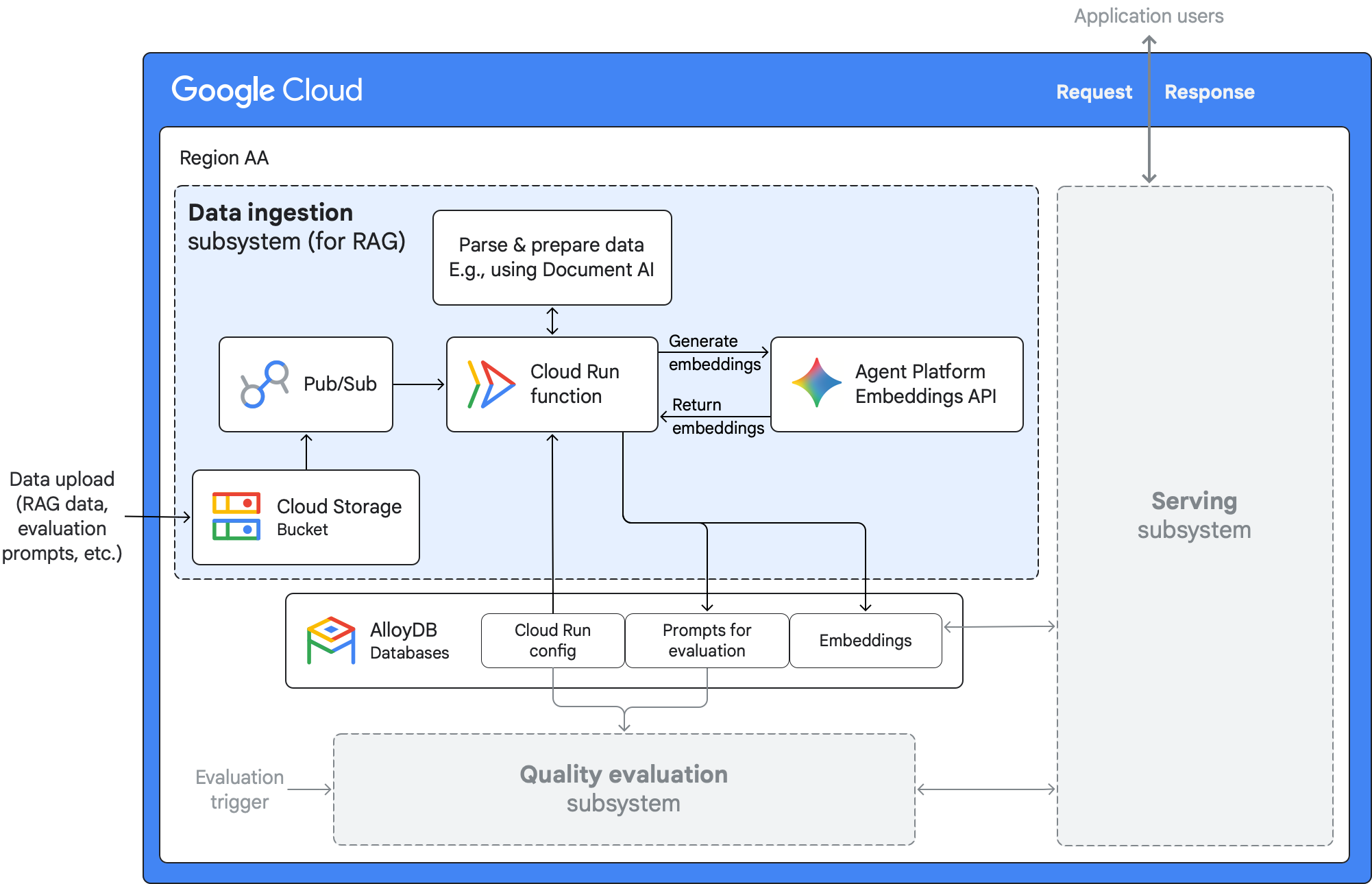
Task: Click the 'Region AA' label
Action: 224,158
